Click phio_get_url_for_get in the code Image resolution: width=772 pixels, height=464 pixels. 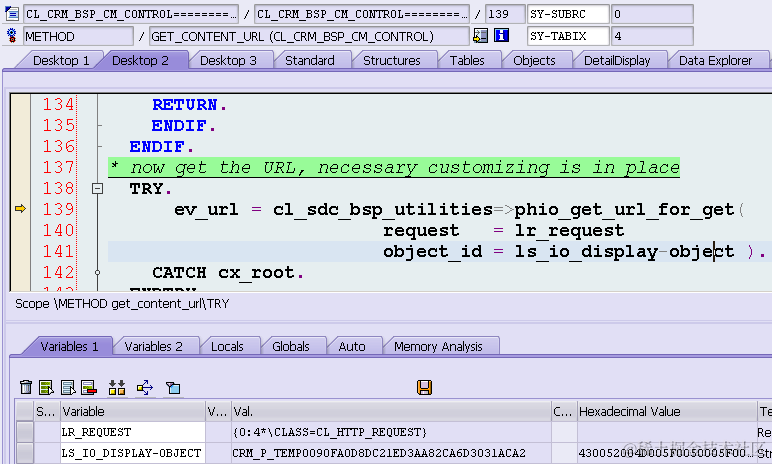pyautogui.click(x=624, y=209)
